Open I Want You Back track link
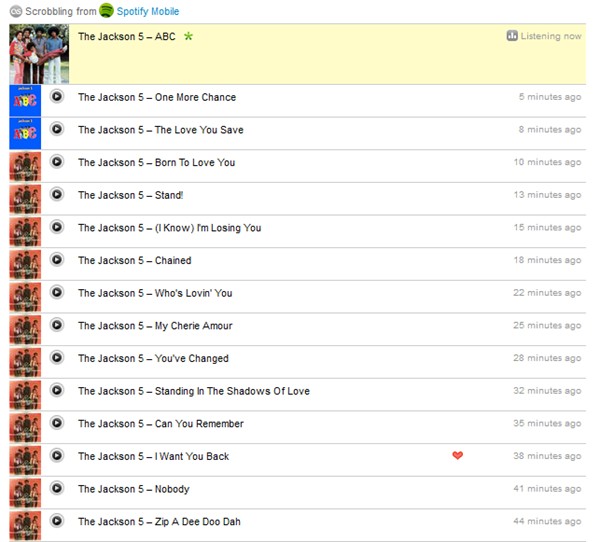The height and width of the screenshot is (542, 600). point(192,457)
